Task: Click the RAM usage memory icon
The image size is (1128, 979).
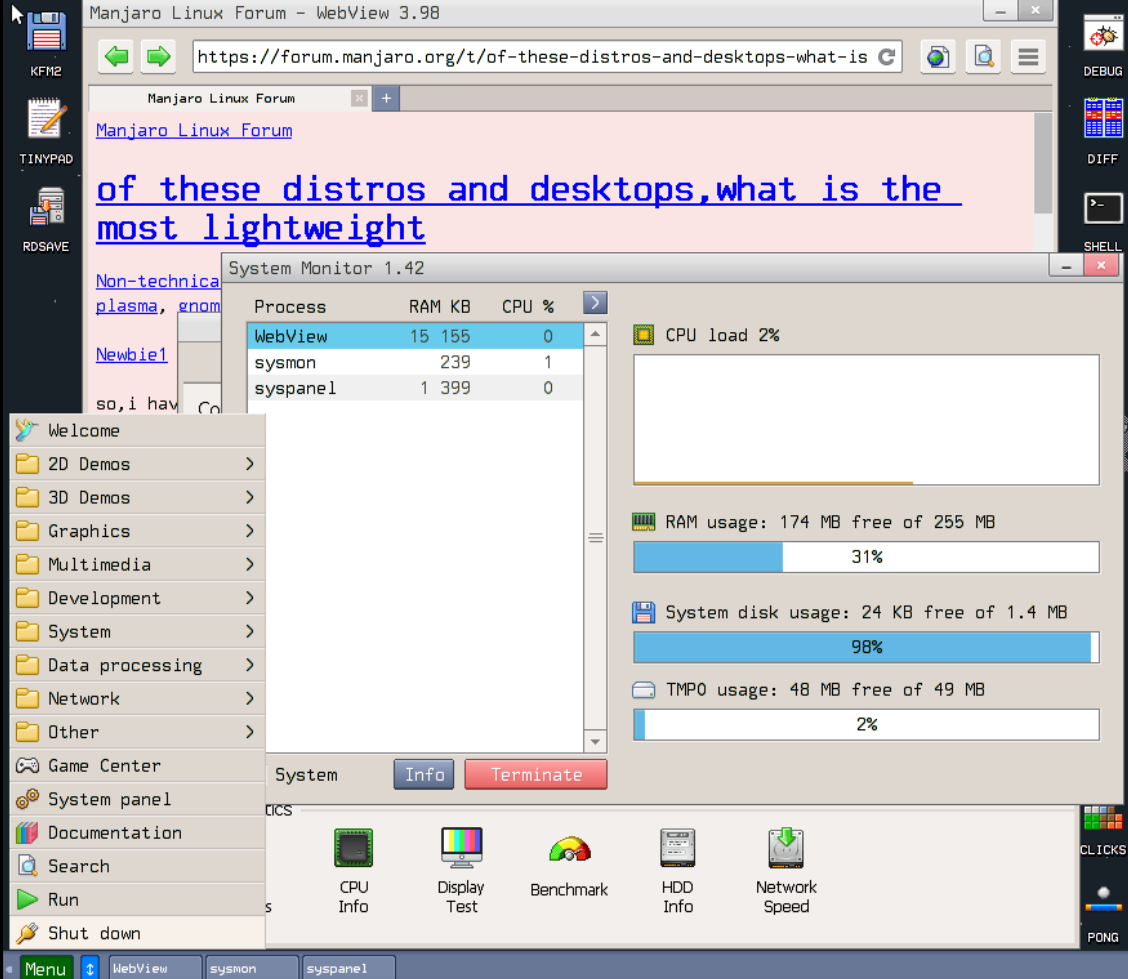Action: (x=643, y=522)
